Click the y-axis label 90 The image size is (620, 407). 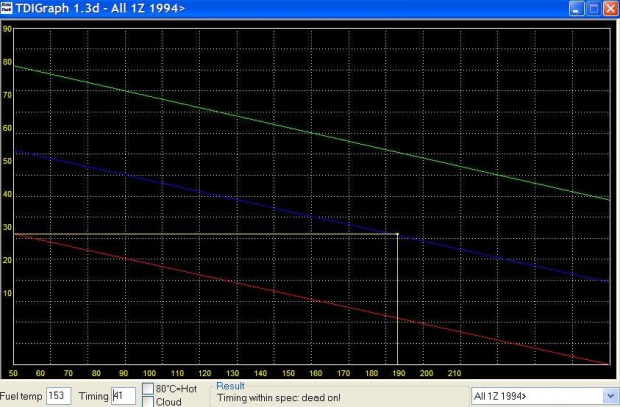click(7, 29)
